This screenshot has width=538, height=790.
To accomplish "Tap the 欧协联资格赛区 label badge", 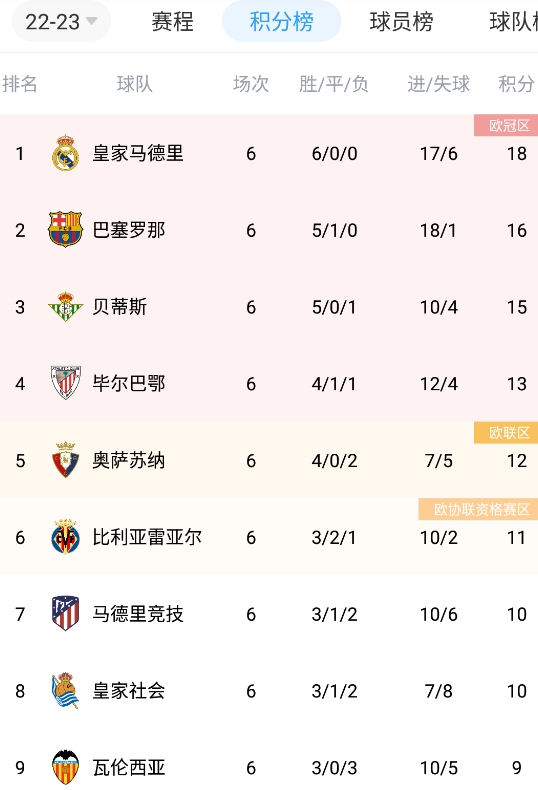I will tap(478, 509).
